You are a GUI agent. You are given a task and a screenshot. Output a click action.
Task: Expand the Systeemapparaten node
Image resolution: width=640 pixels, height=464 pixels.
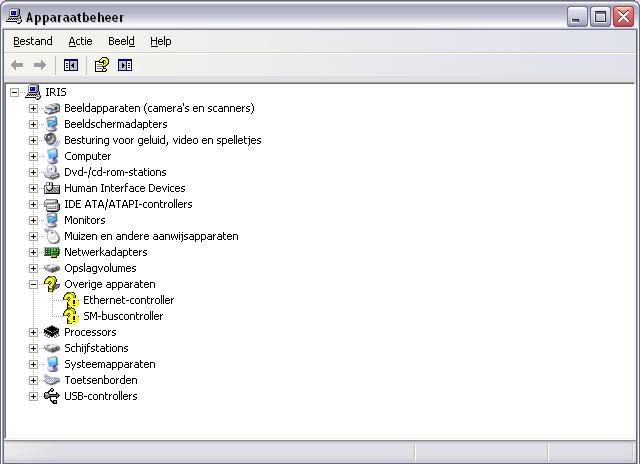point(33,364)
